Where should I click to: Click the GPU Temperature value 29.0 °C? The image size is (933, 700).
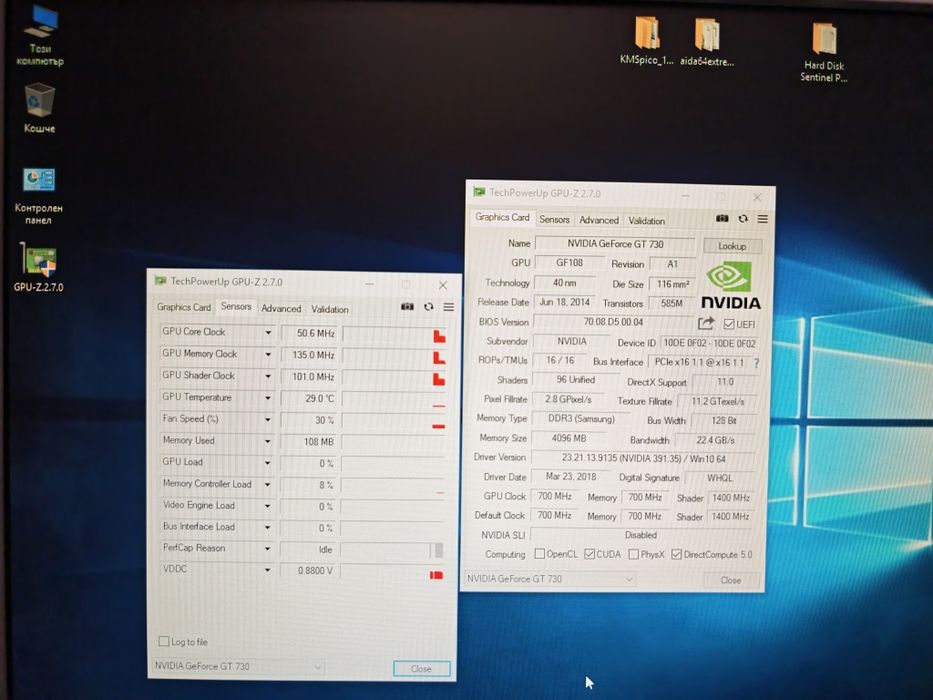click(309, 398)
